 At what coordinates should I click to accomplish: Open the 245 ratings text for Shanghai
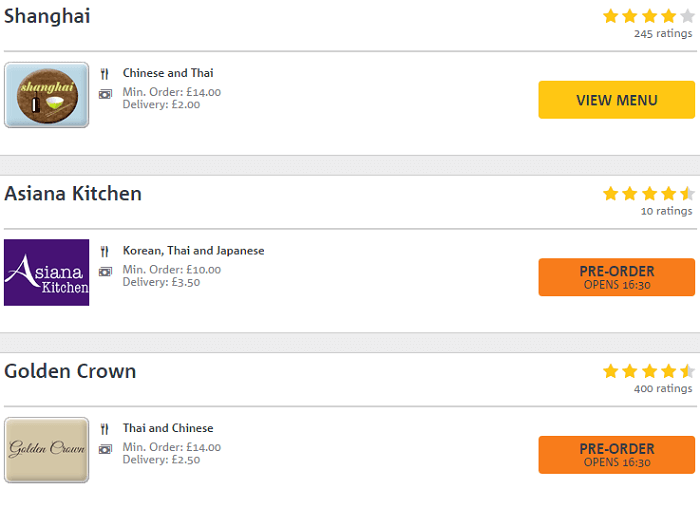663,34
